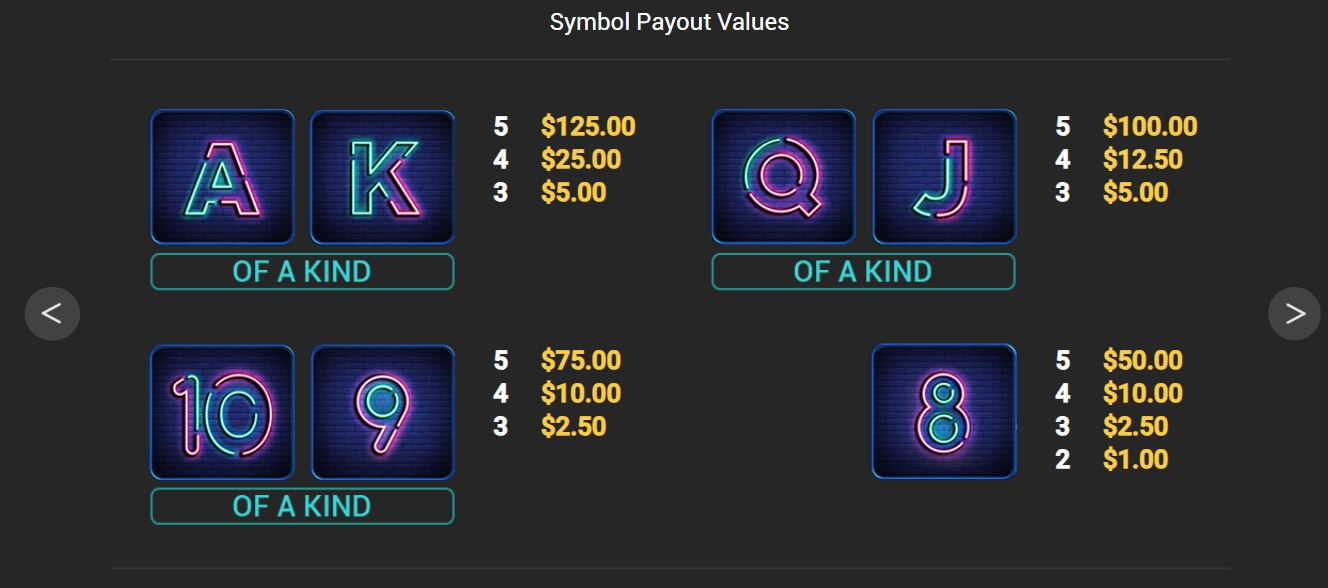Click the neon A symbol icon
Screen dimensions: 1328x588
coord(222,177)
